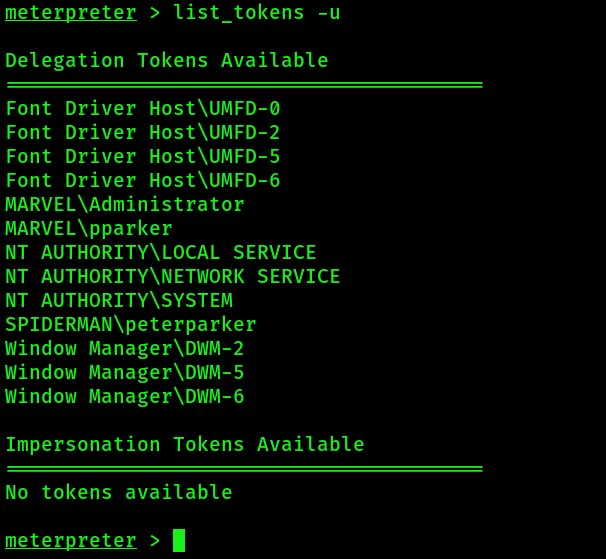
Task: Click the MARVEL\Administrator token entry
Action: 125,205
